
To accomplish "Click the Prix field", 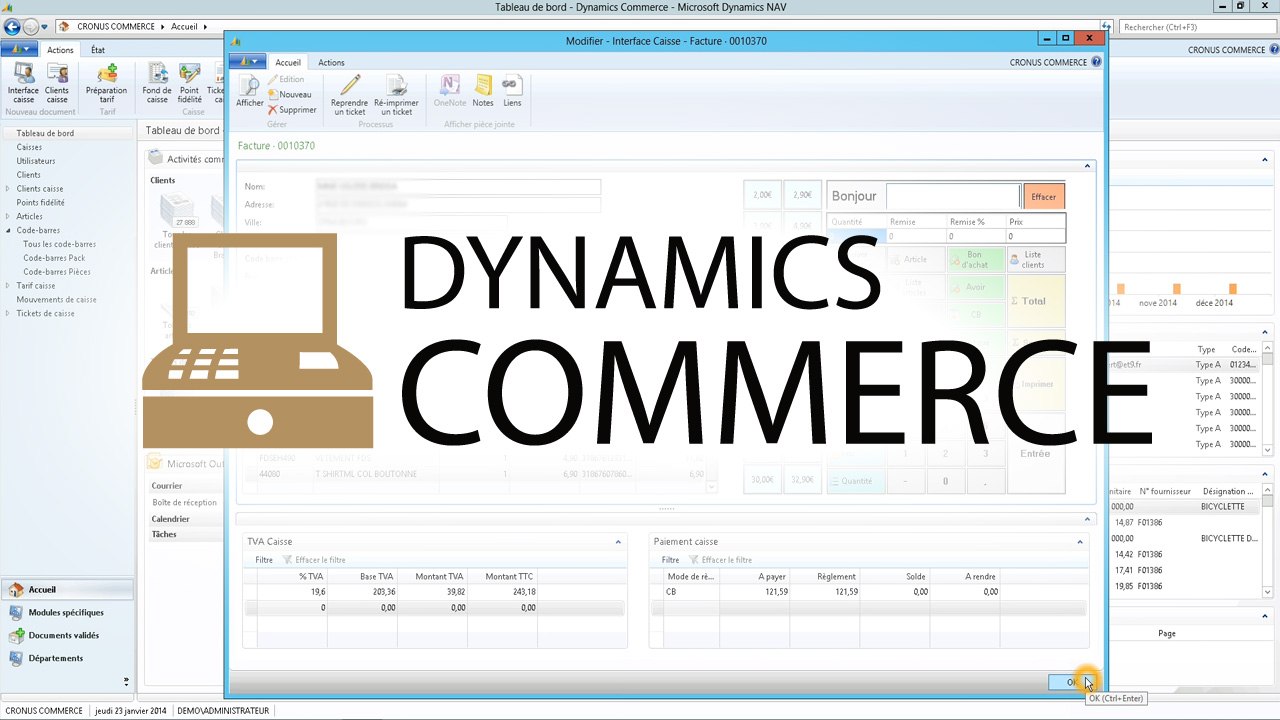I will [x=1035, y=236].
